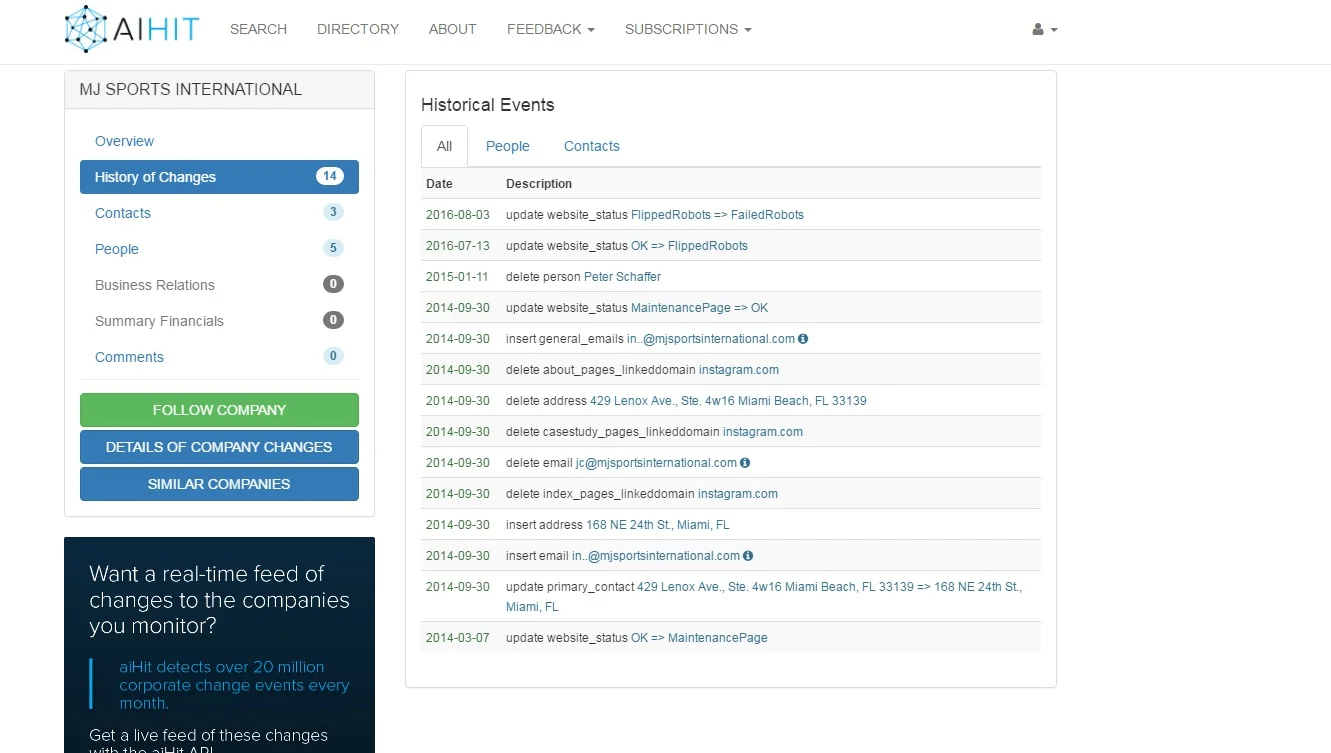Click info icon on insert email row
The height and width of the screenshot is (753, 1331).
point(748,556)
